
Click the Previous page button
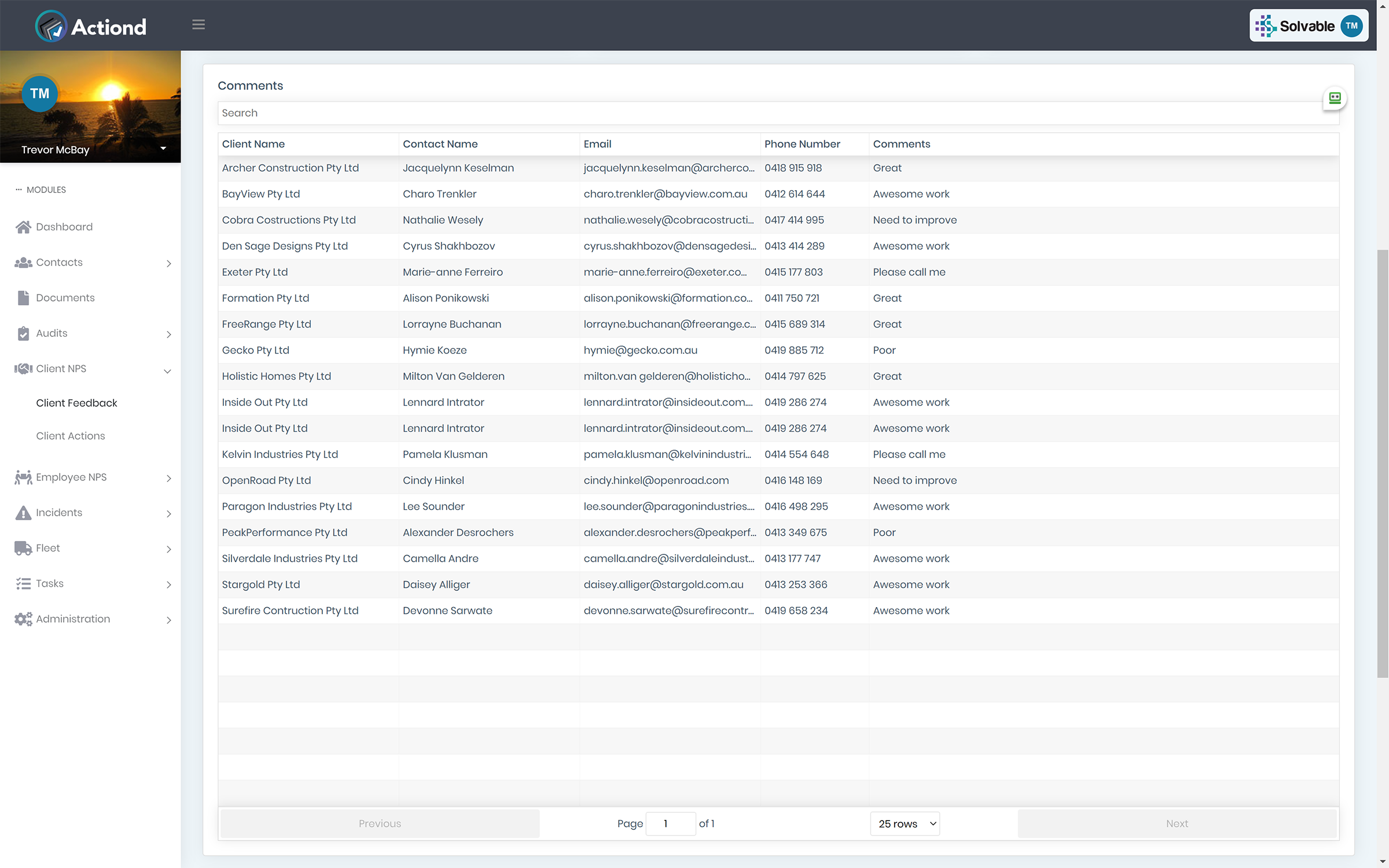click(x=380, y=823)
